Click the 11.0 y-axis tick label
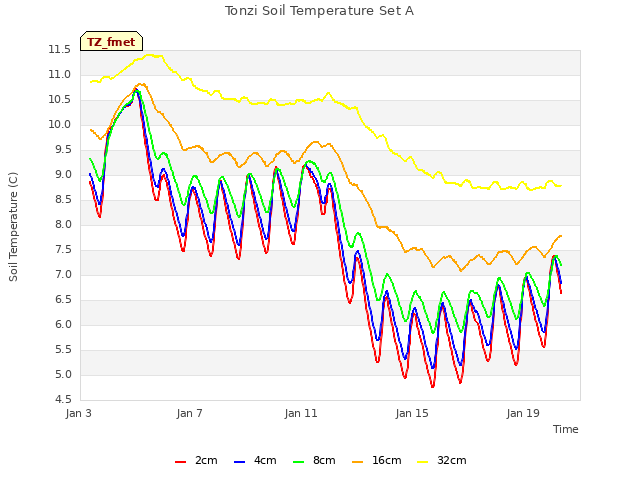Screen dimensions: 640x480 click(x=60, y=75)
